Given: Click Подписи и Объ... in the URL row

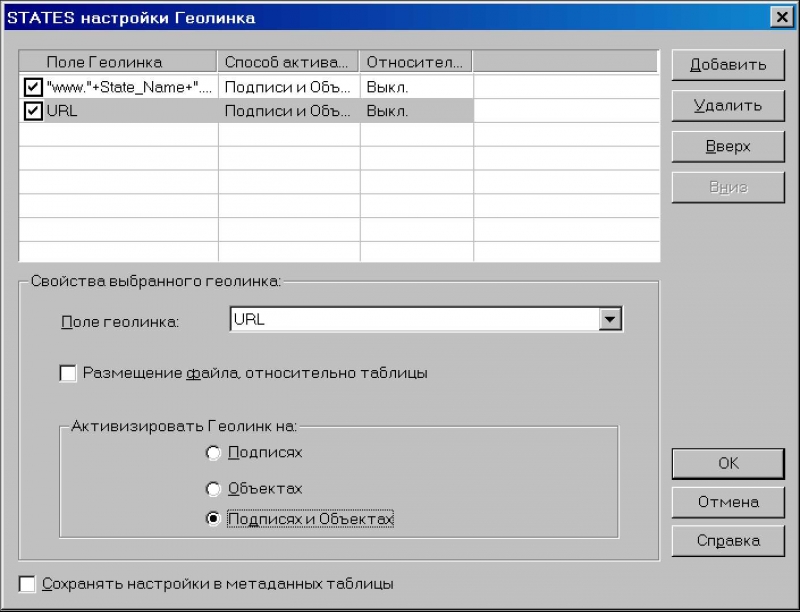Looking at the screenshot, I should 288,111.
